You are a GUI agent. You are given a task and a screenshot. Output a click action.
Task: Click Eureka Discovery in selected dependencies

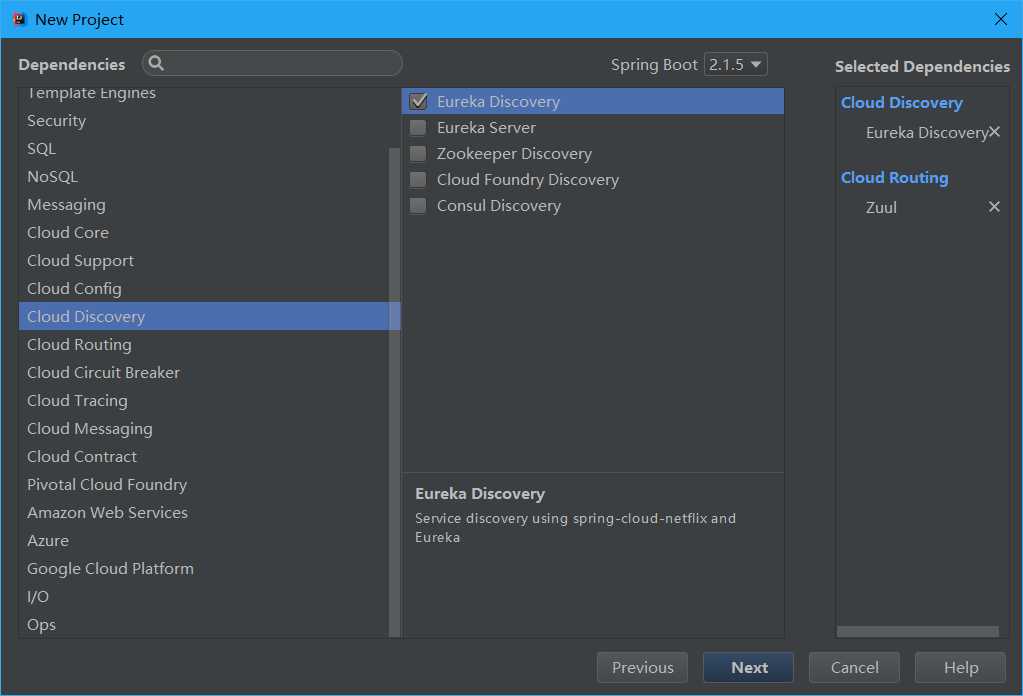[x=926, y=132]
